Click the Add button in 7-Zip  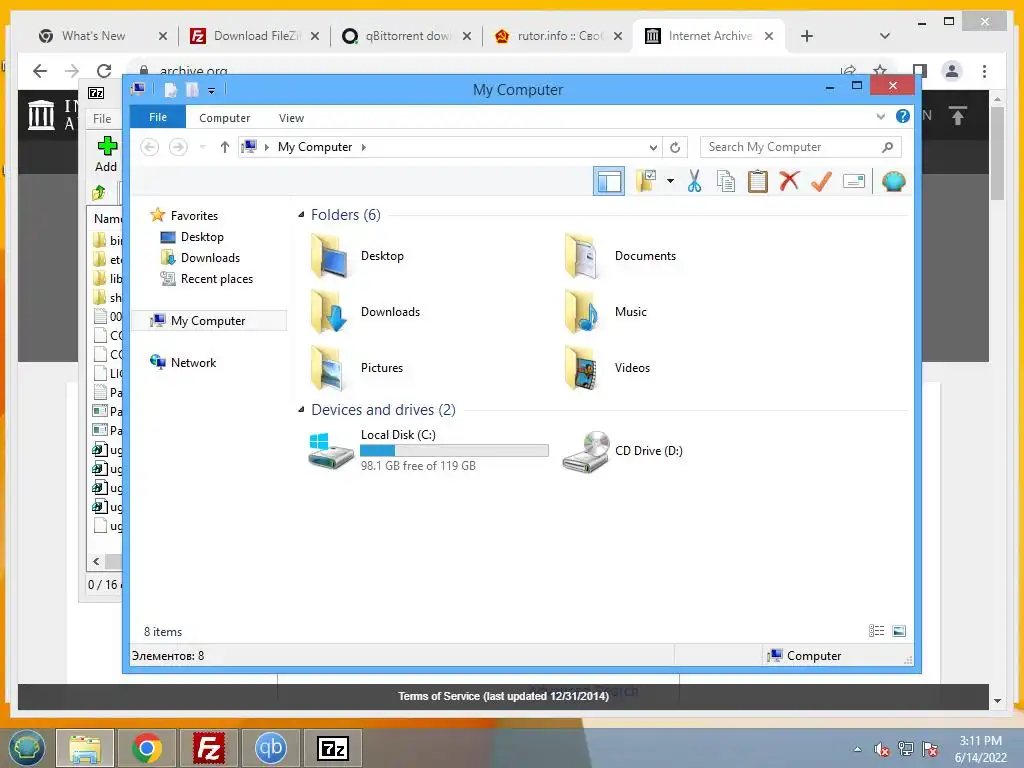[106, 154]
